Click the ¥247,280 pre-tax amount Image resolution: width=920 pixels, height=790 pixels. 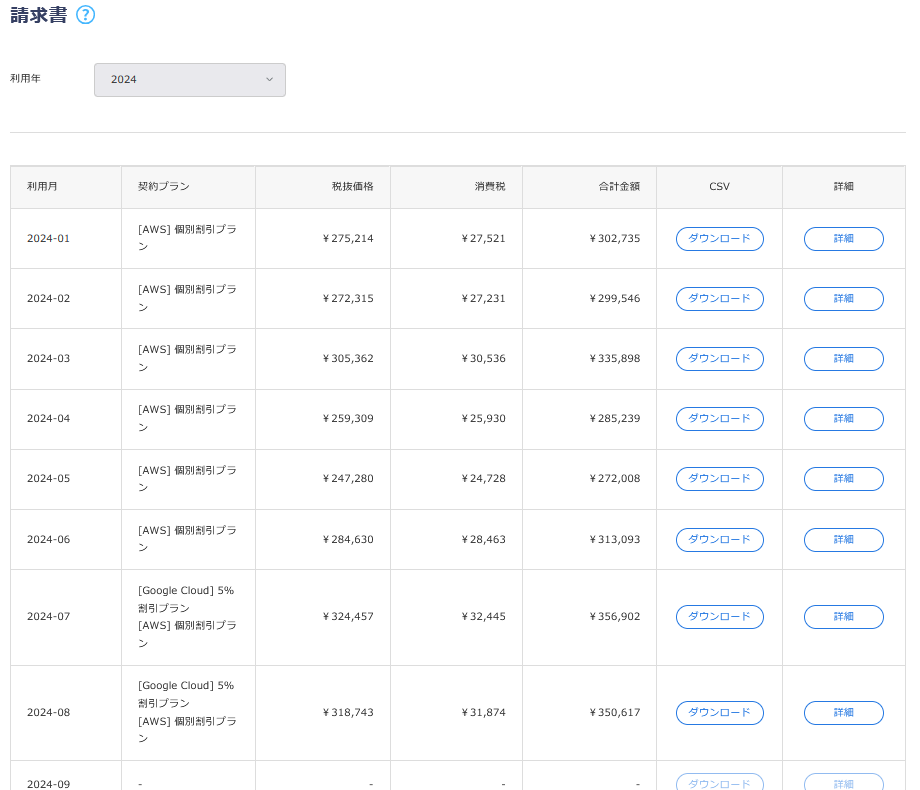(x=348, y=478)
